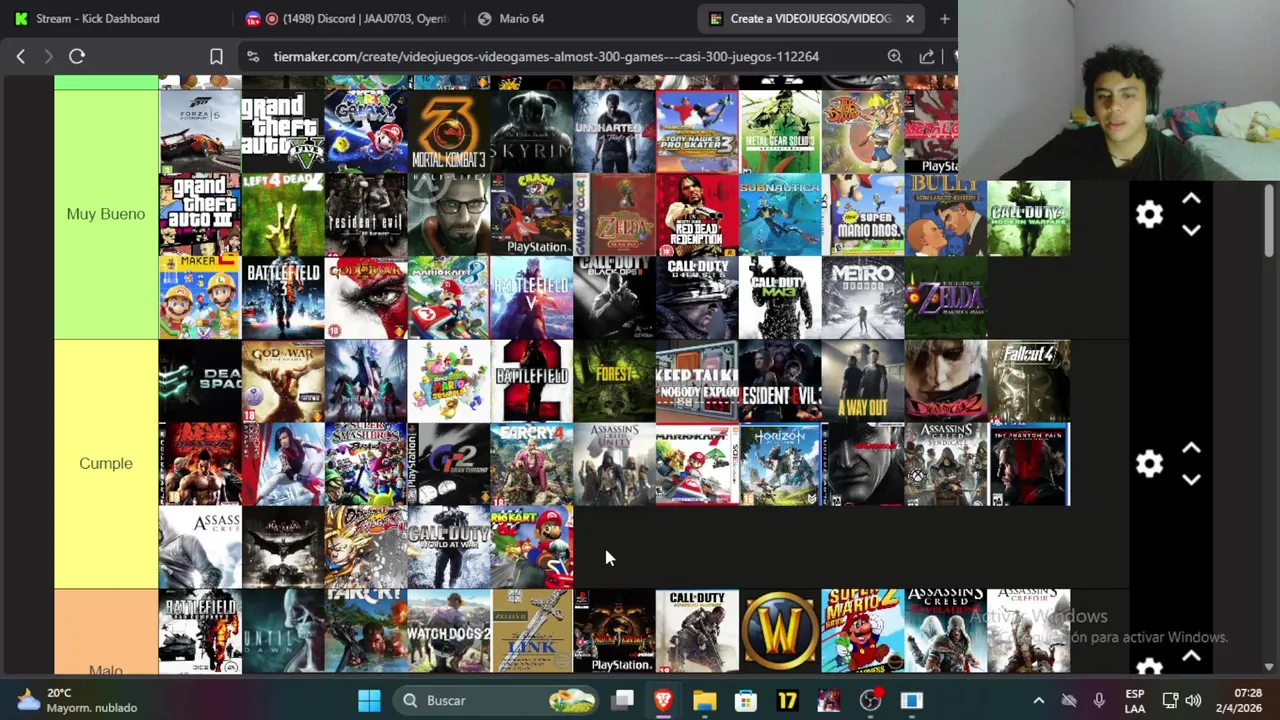Change ESP LAA keyboard language
The height and width of the screenshot is (720, 1280).
click(x=1135, y=701)
